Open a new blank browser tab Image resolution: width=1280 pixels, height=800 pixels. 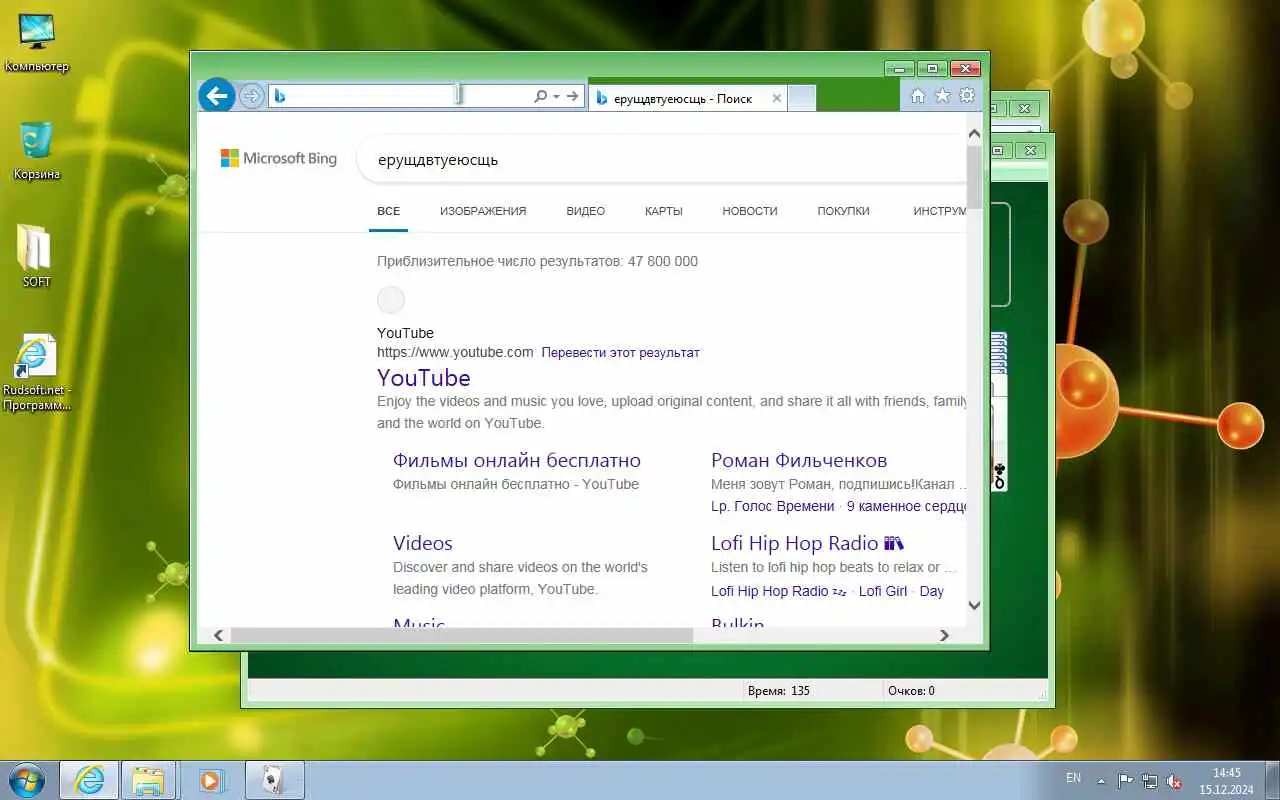[802, 98]
